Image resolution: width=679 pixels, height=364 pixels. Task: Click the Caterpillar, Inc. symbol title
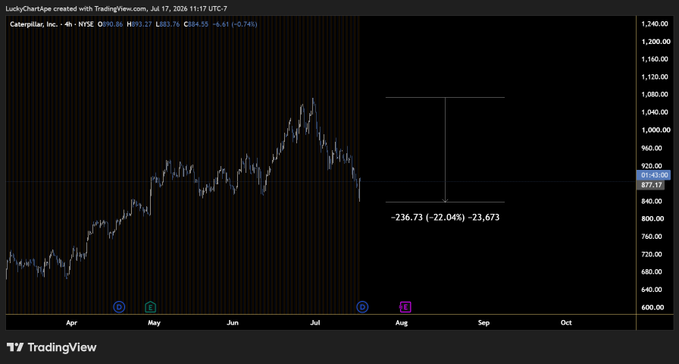(x=34, y=24)
